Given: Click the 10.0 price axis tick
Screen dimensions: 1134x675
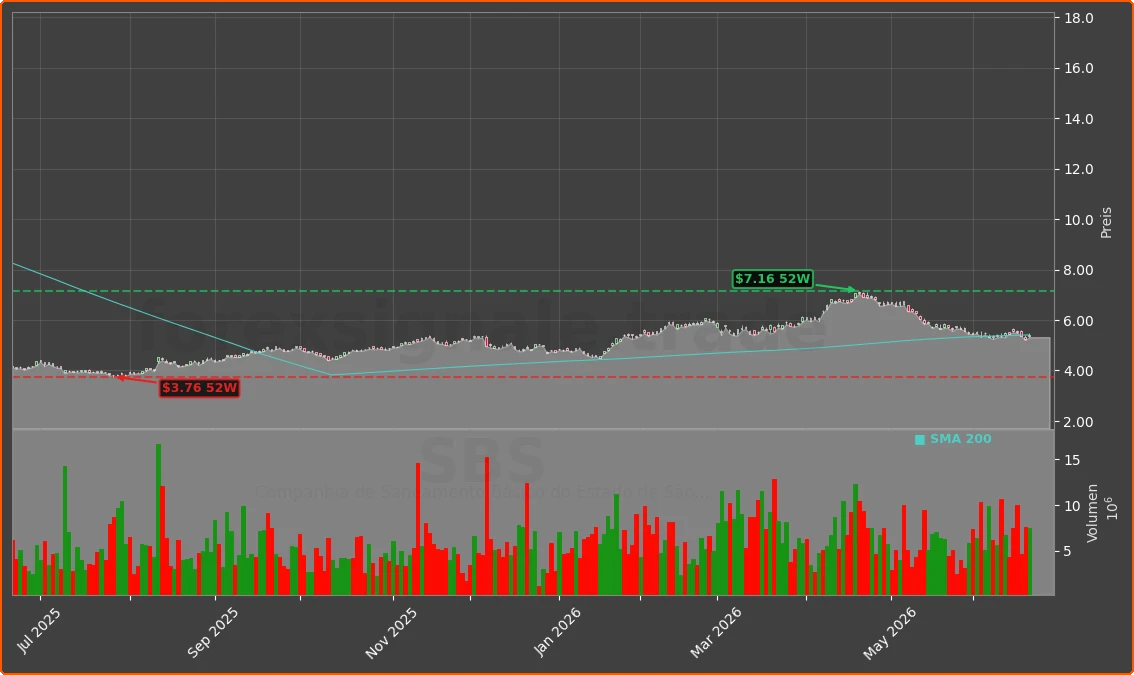Looking at the screenshot, I should (1078, 220).
